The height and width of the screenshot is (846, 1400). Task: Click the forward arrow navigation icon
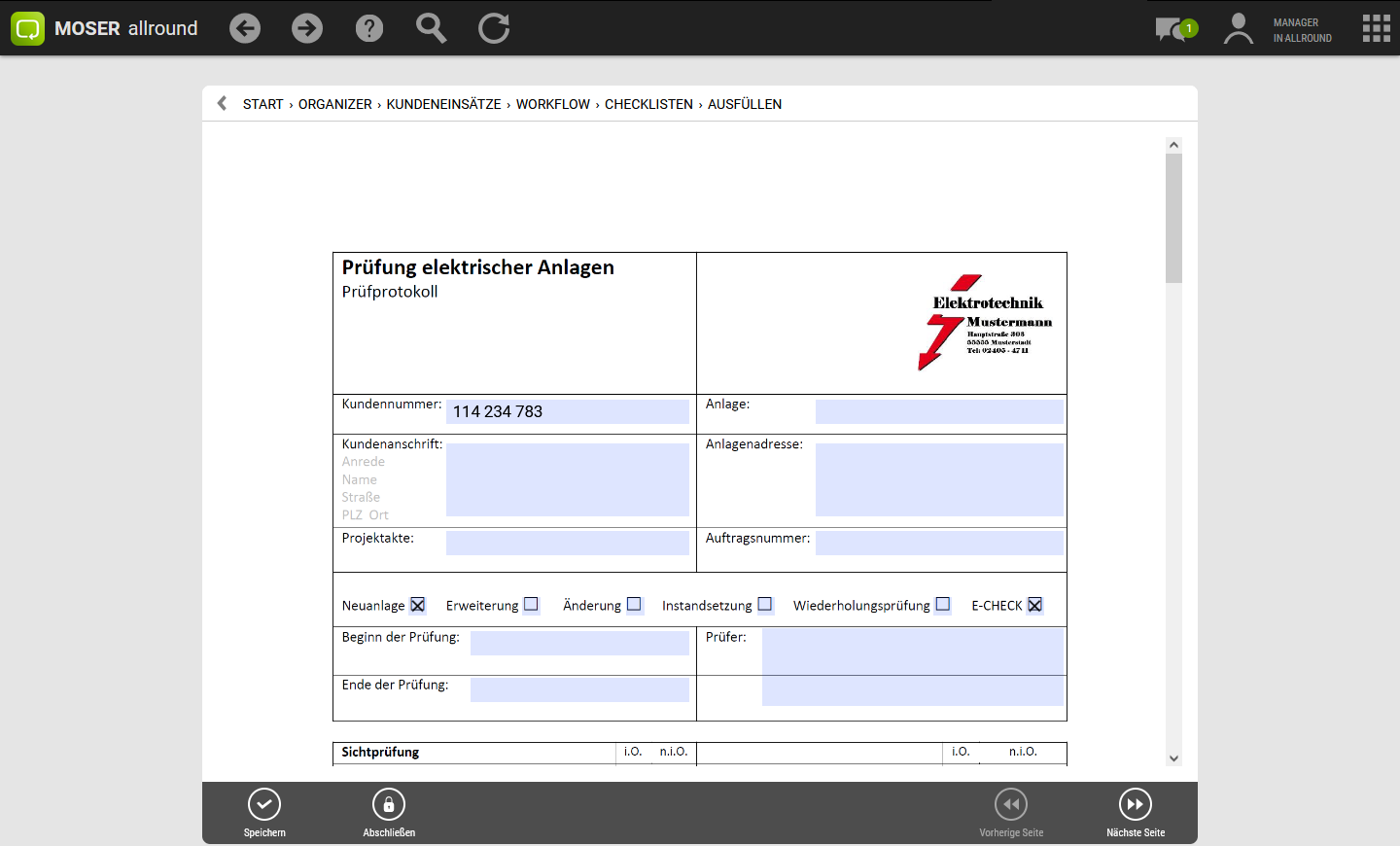pos(307,28)
